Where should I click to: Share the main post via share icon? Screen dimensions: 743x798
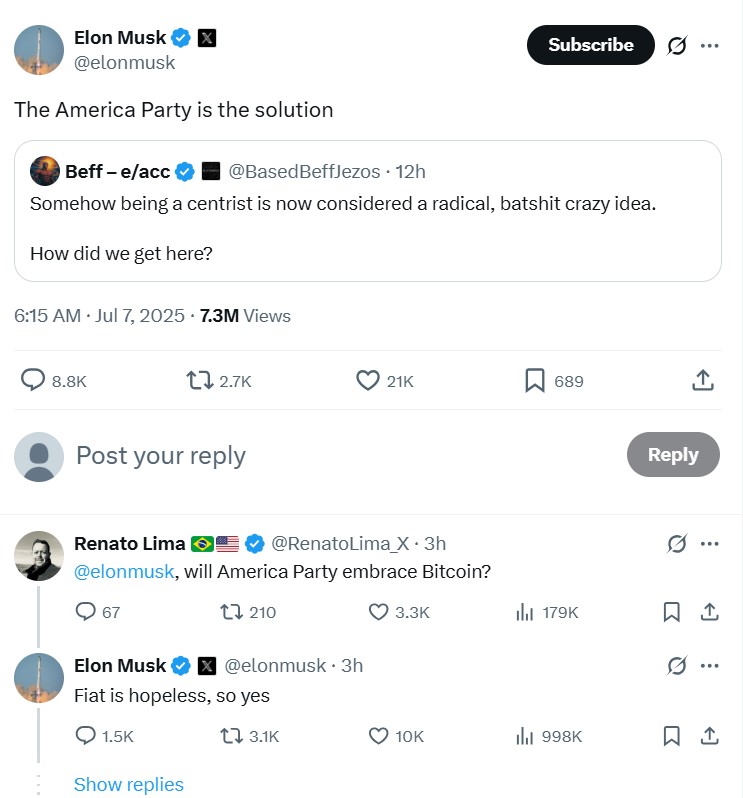pos(703,380)
